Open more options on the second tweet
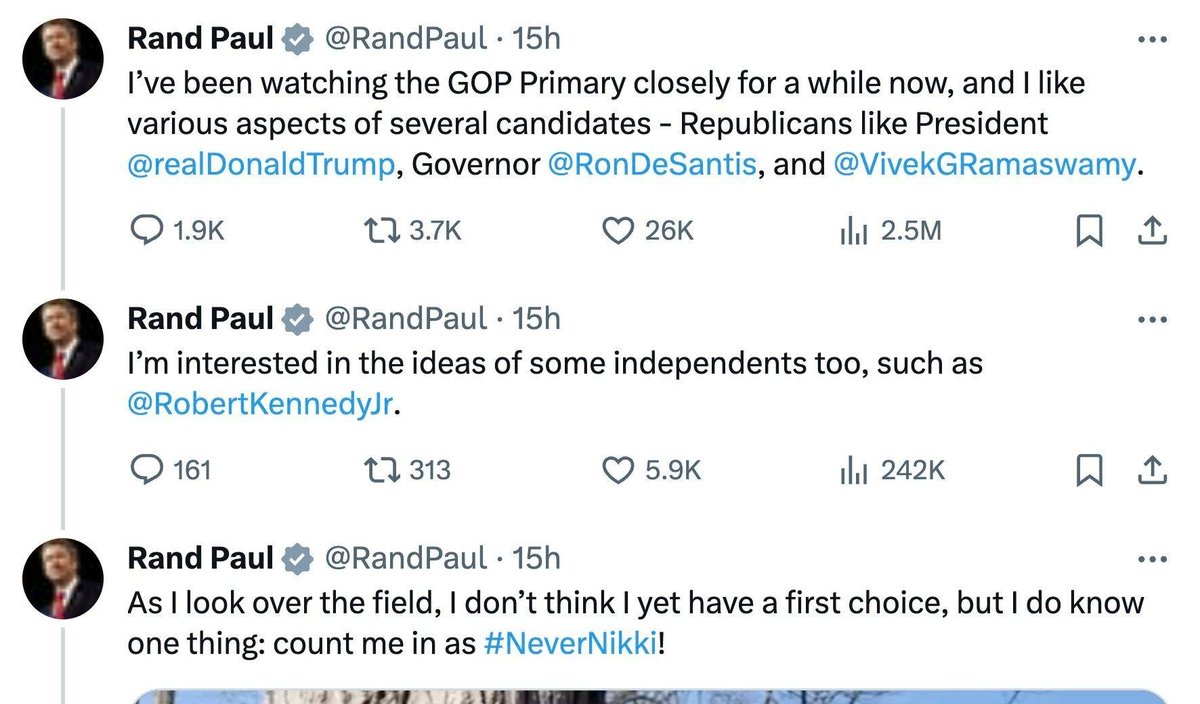1200x704 pixels. coord(1152,320)
